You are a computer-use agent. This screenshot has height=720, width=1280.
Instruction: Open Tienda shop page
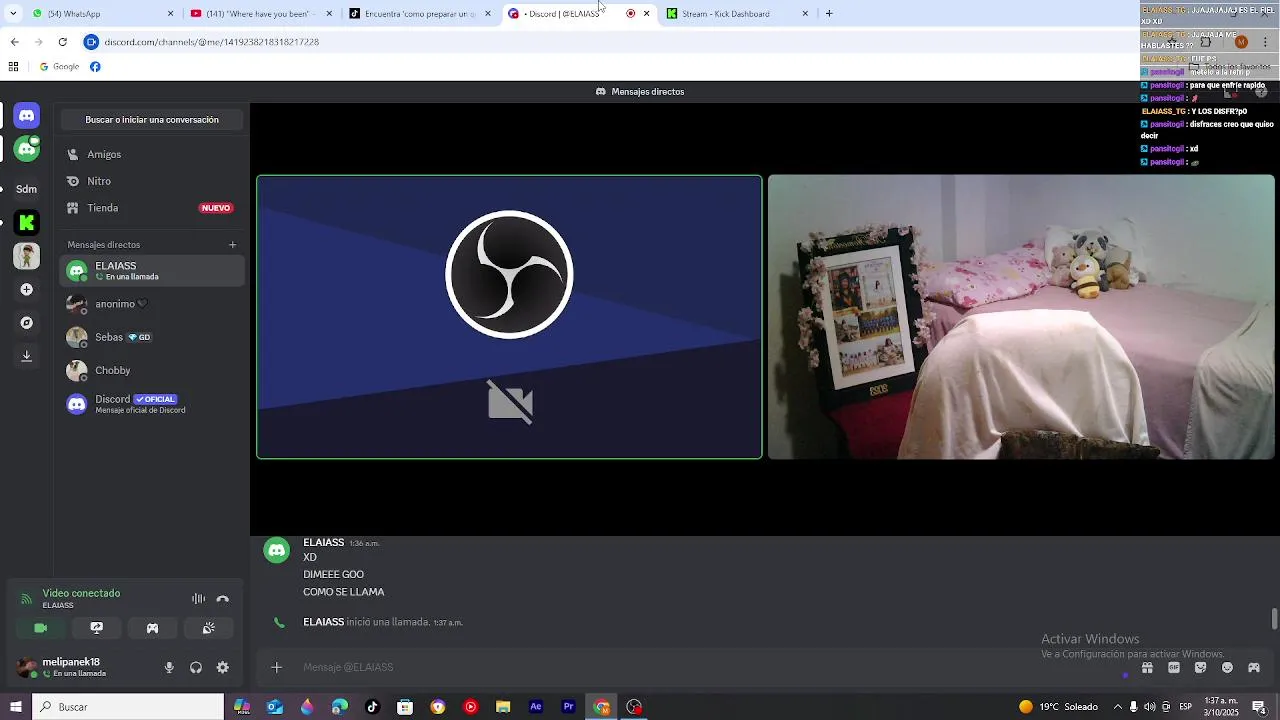coord(151,208)
